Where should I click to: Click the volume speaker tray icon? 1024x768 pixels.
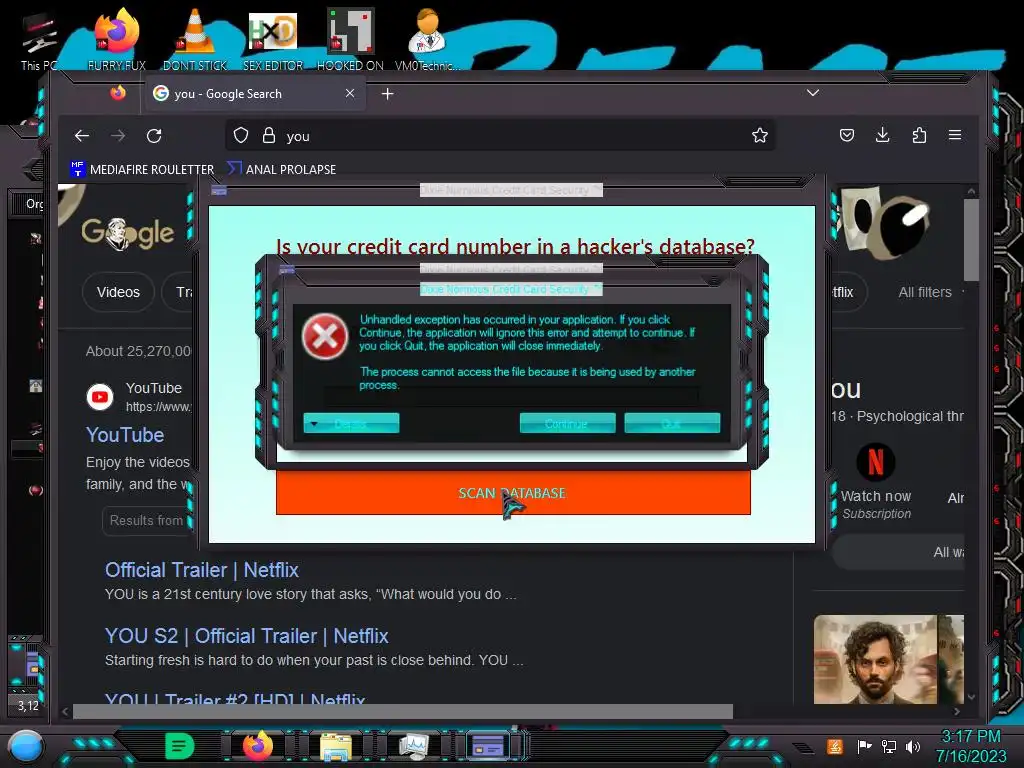click(913, 746)
